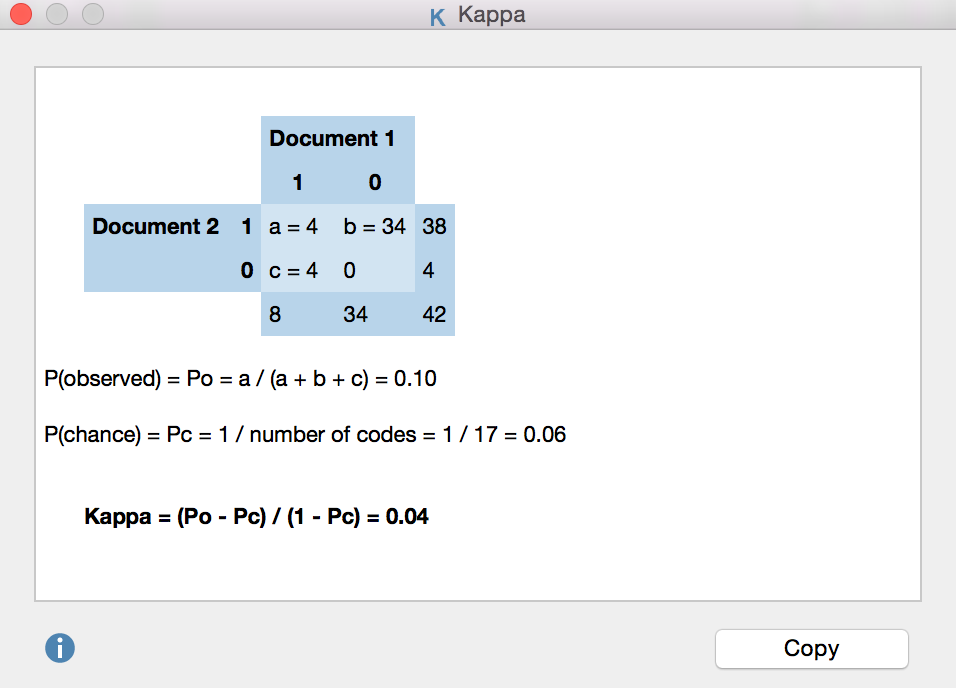
Task: Click the cell showing a = 4
Action: point(294,227)
